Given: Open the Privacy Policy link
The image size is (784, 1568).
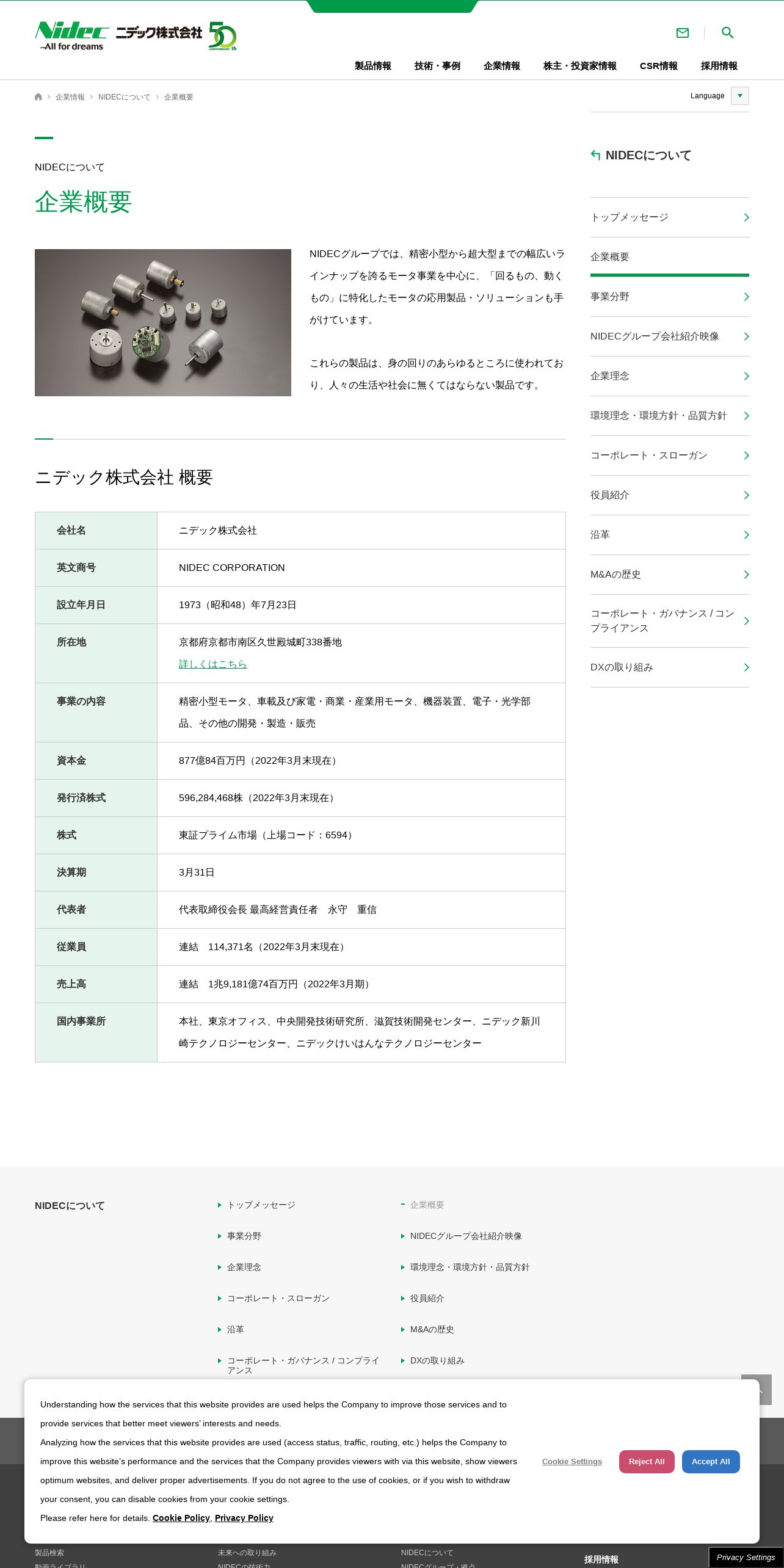Looking at the screenshot, I should point(244,1518).
